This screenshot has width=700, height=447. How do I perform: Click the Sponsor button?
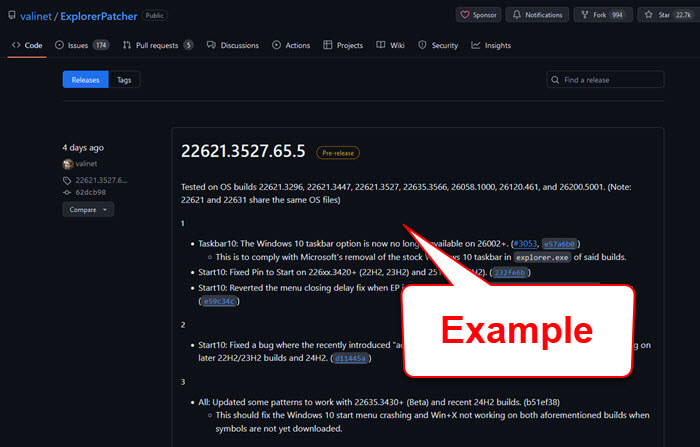pyautogui.click(x=479, y=15)
